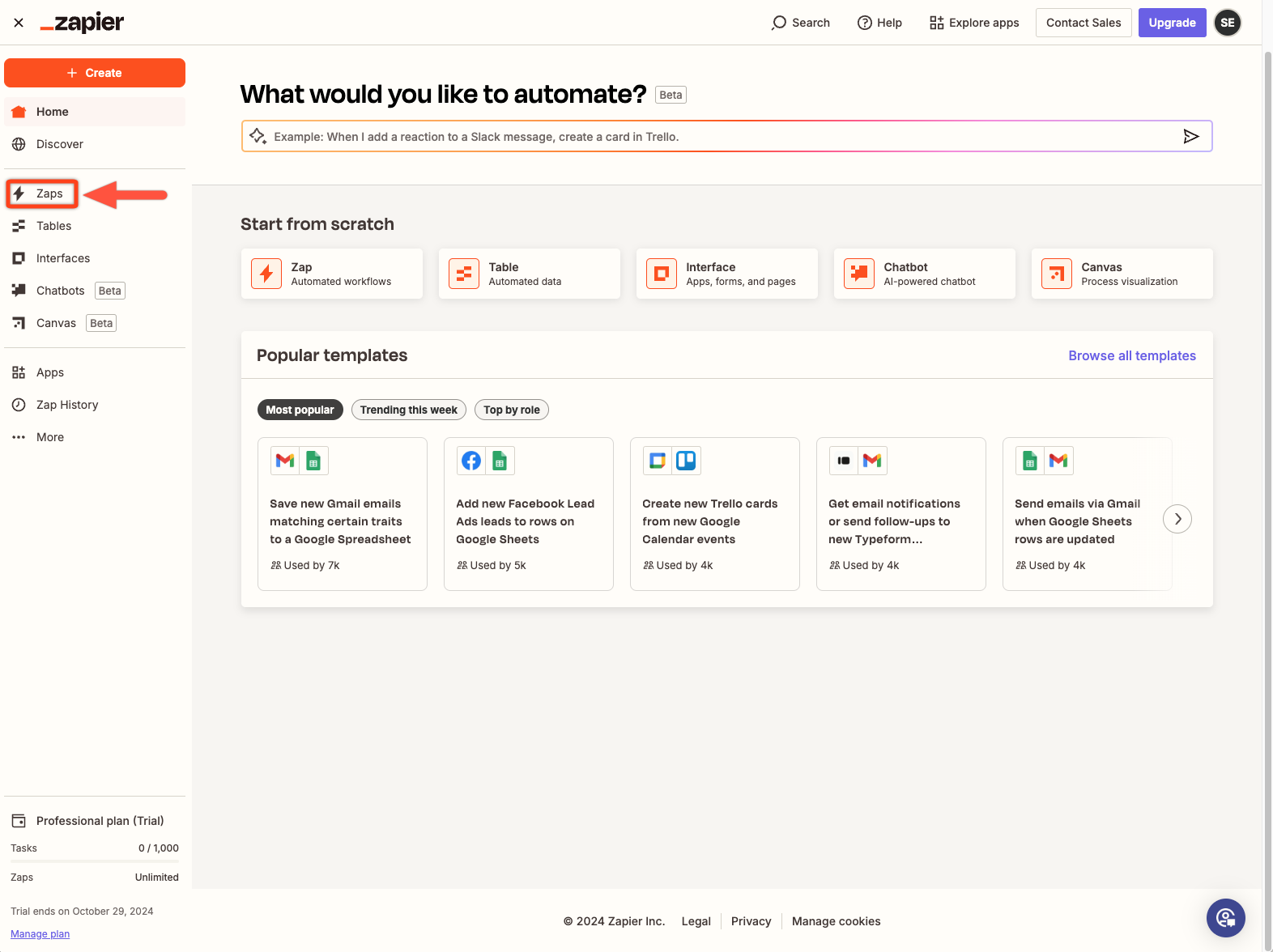
Task: Select the Trending this week filter
Action: pos(409,410)
